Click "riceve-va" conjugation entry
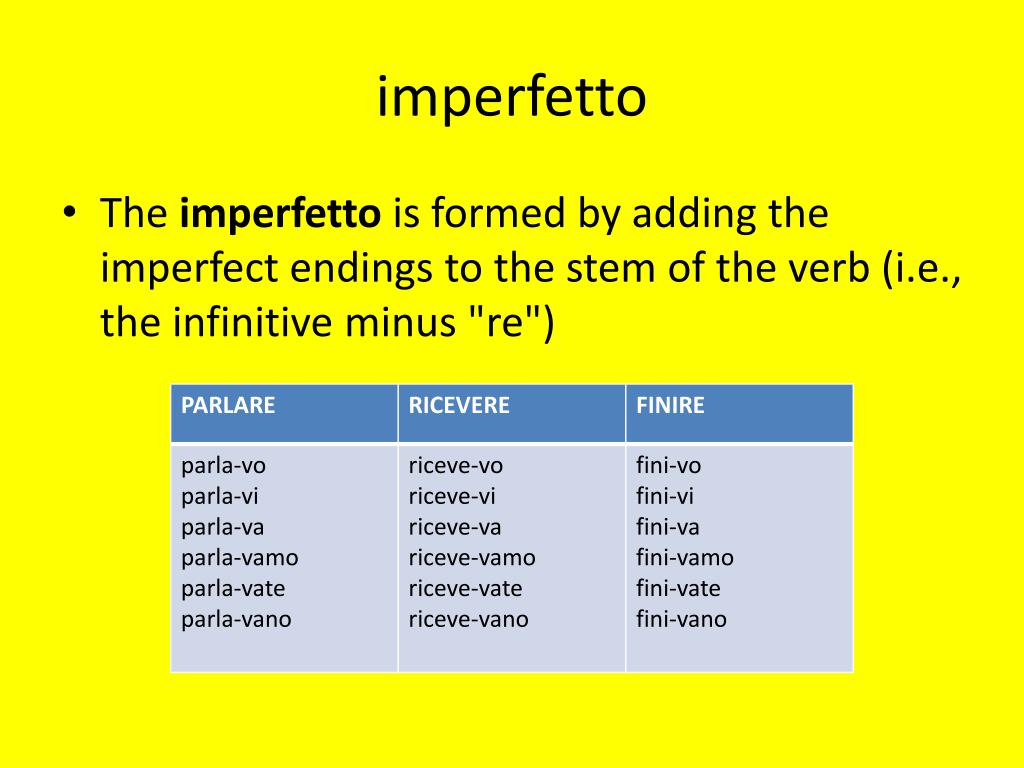 (455, 527)
